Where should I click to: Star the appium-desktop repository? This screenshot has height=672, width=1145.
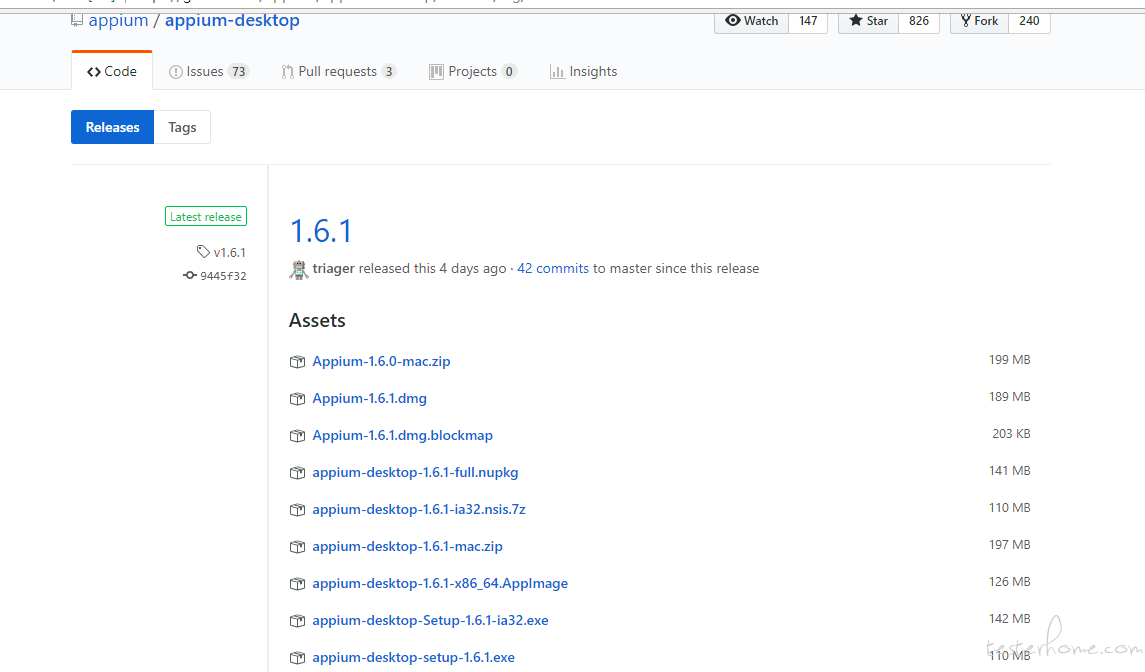pyautogui.click(x=868, y=21)
